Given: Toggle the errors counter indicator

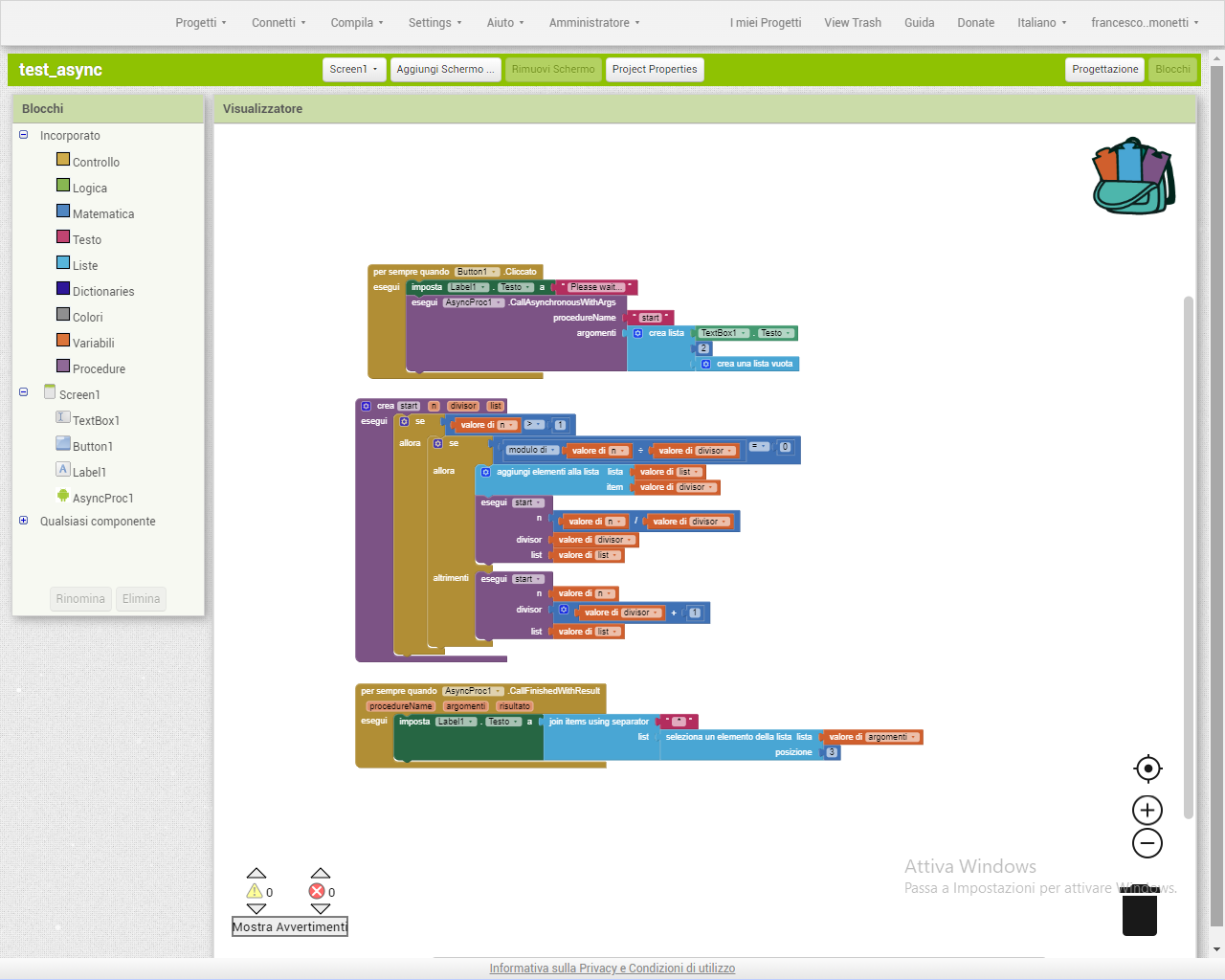Looking at the screenshot, I should [x=321, y=892].
